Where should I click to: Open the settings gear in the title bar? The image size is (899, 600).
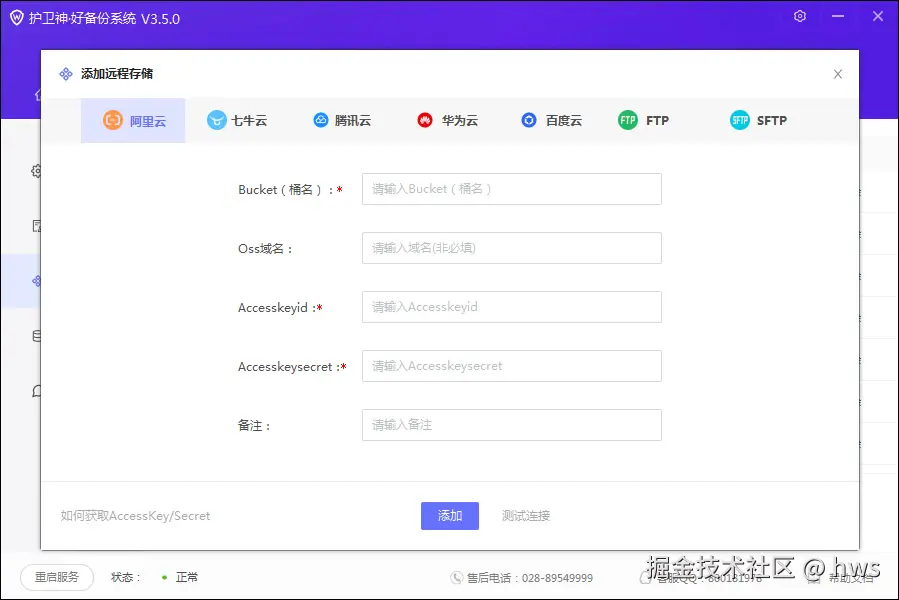point(798,16)
